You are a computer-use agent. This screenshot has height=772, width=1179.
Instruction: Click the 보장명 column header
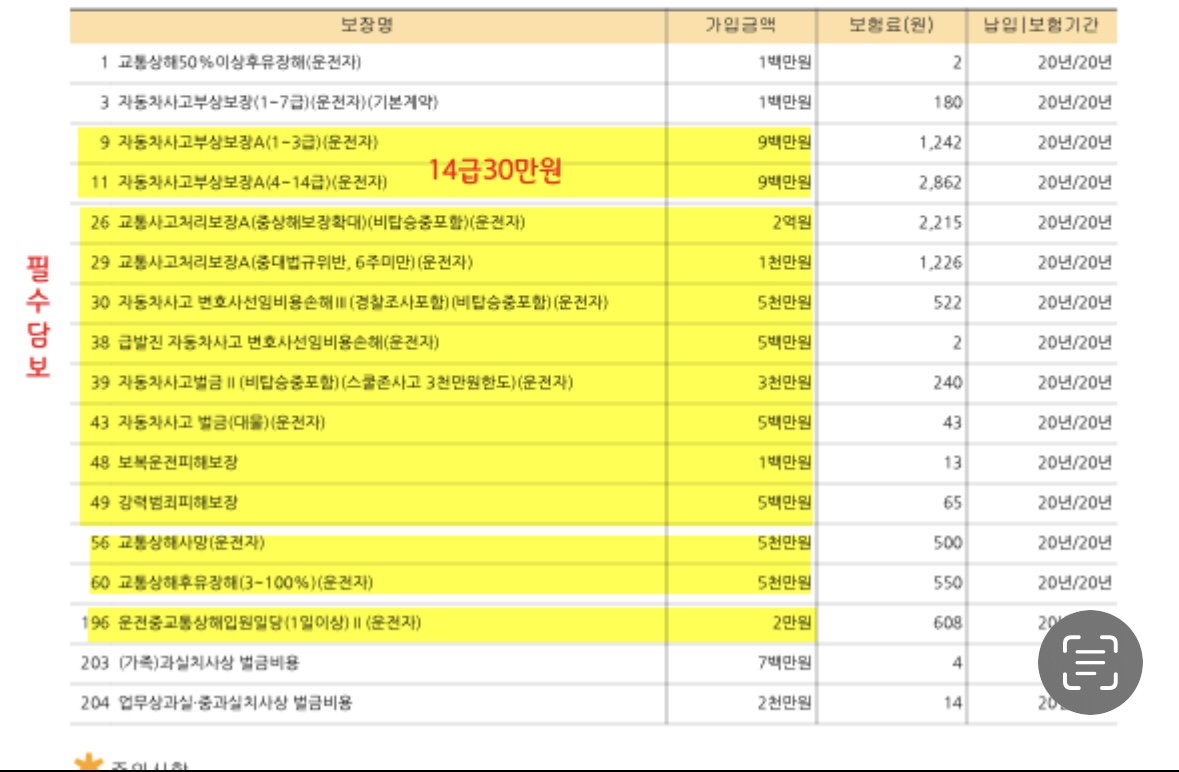tap(367, 26)
